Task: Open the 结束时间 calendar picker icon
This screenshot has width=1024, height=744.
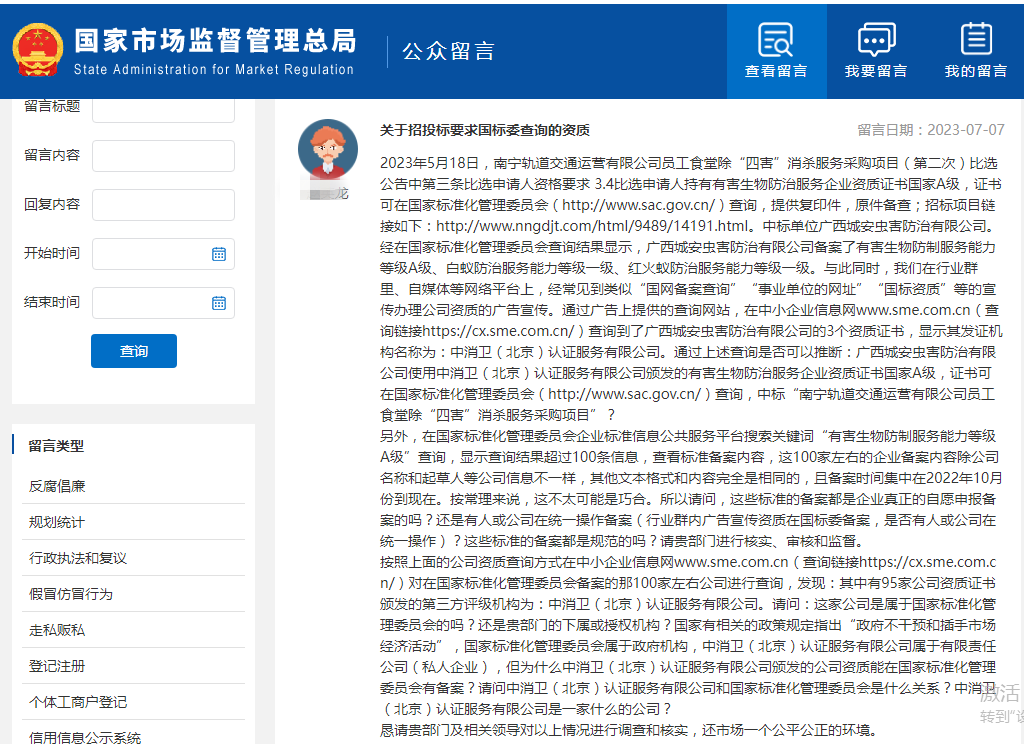Action: [219, 303]
